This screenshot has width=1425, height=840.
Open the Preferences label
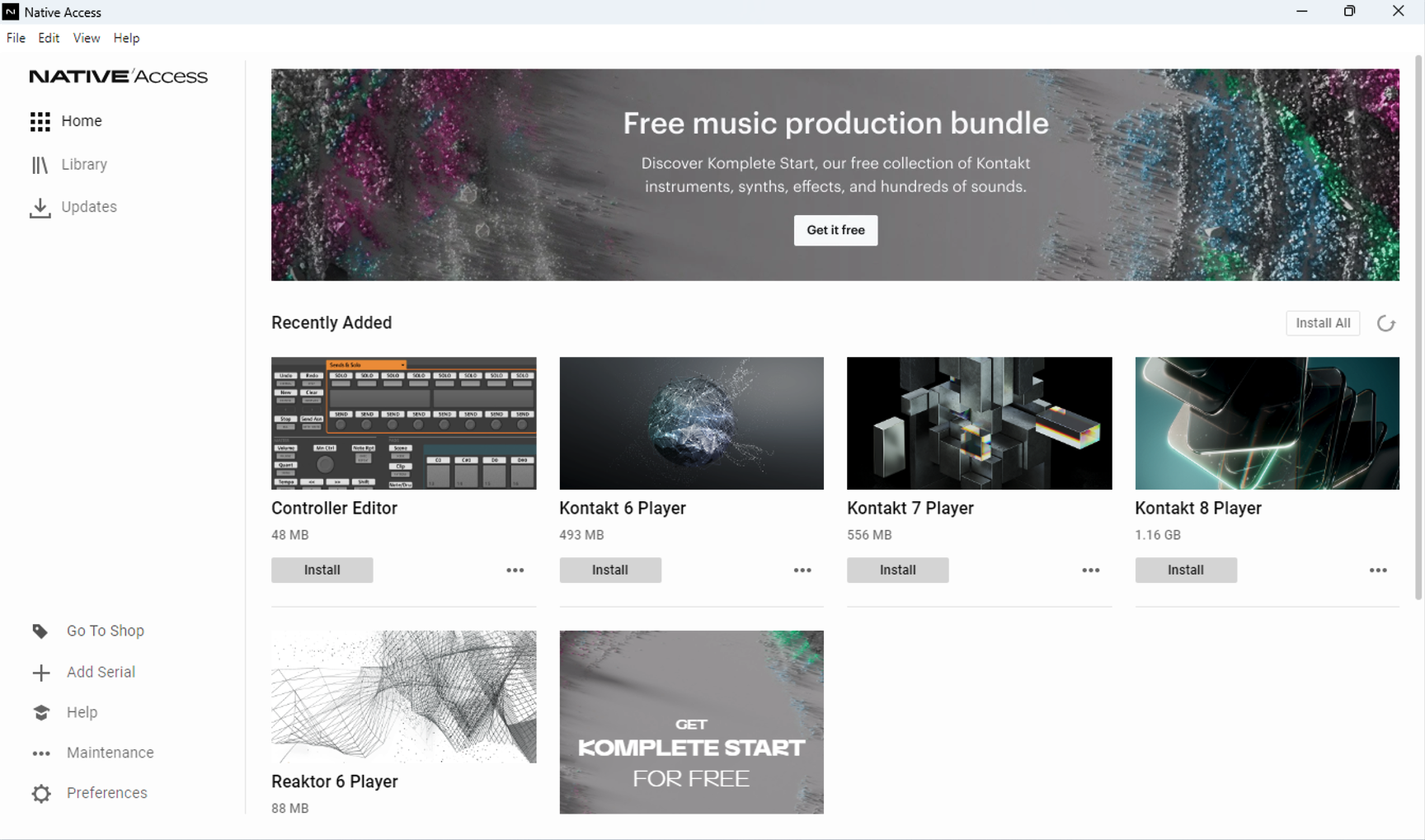tap(107, 794)
